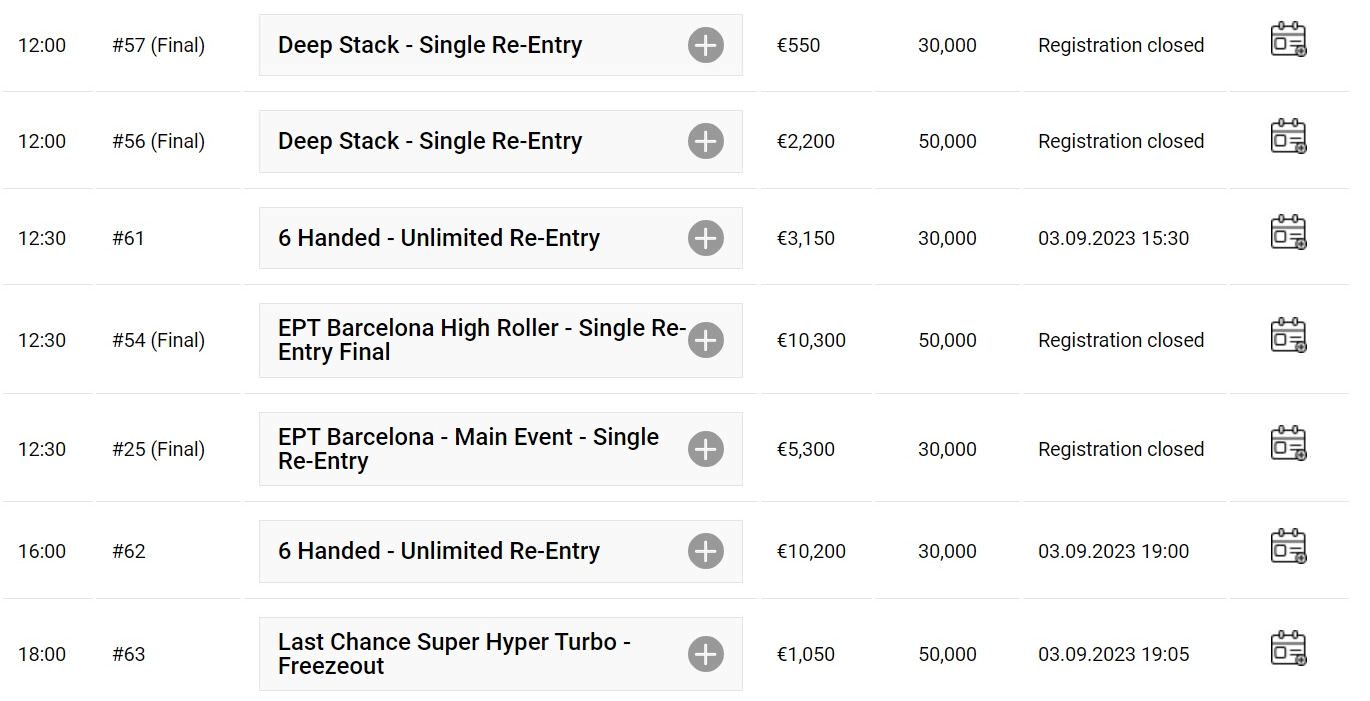
Task: Add EPT Main Event #25 to calendar
Action: click(x=1288, y=443)
